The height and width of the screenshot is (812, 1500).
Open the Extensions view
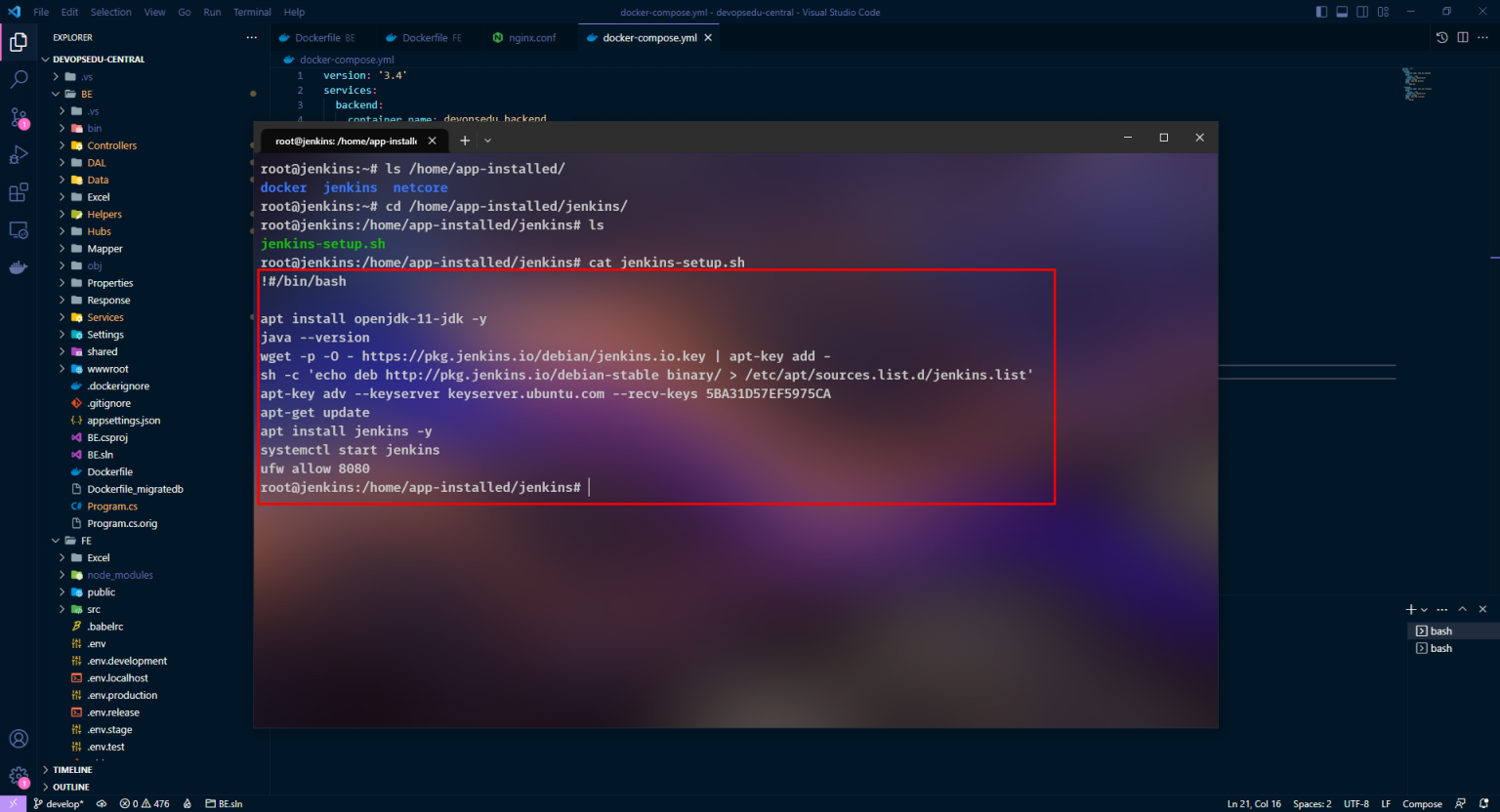pos(19,193)
